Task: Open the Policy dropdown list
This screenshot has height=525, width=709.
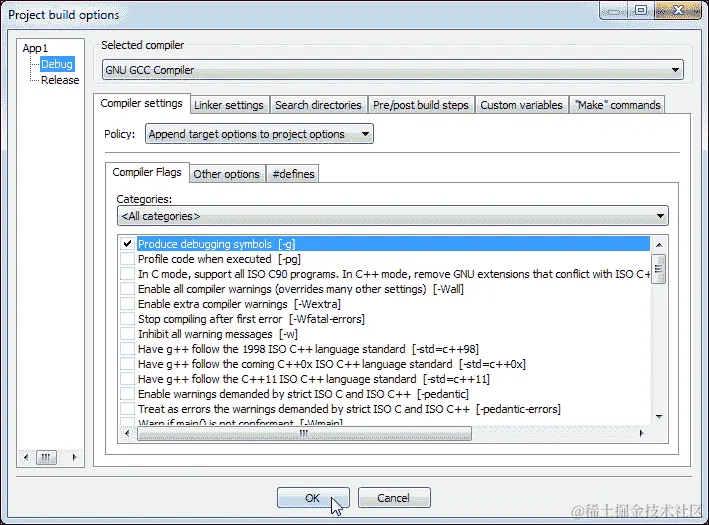Action: coord(259,134)
